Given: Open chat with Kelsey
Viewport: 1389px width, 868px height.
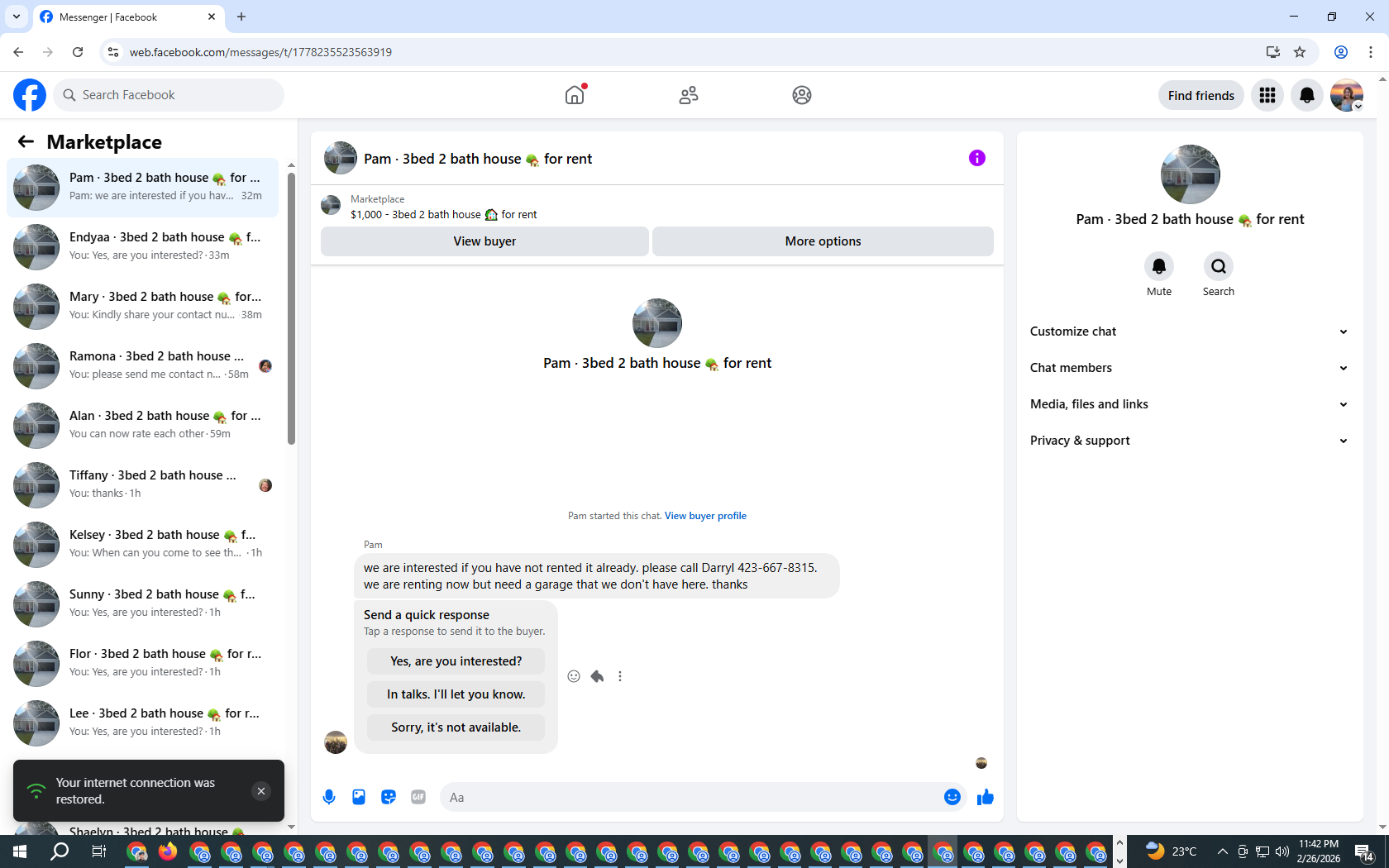Looking at the screenshot, I should (x=142, y=544).
